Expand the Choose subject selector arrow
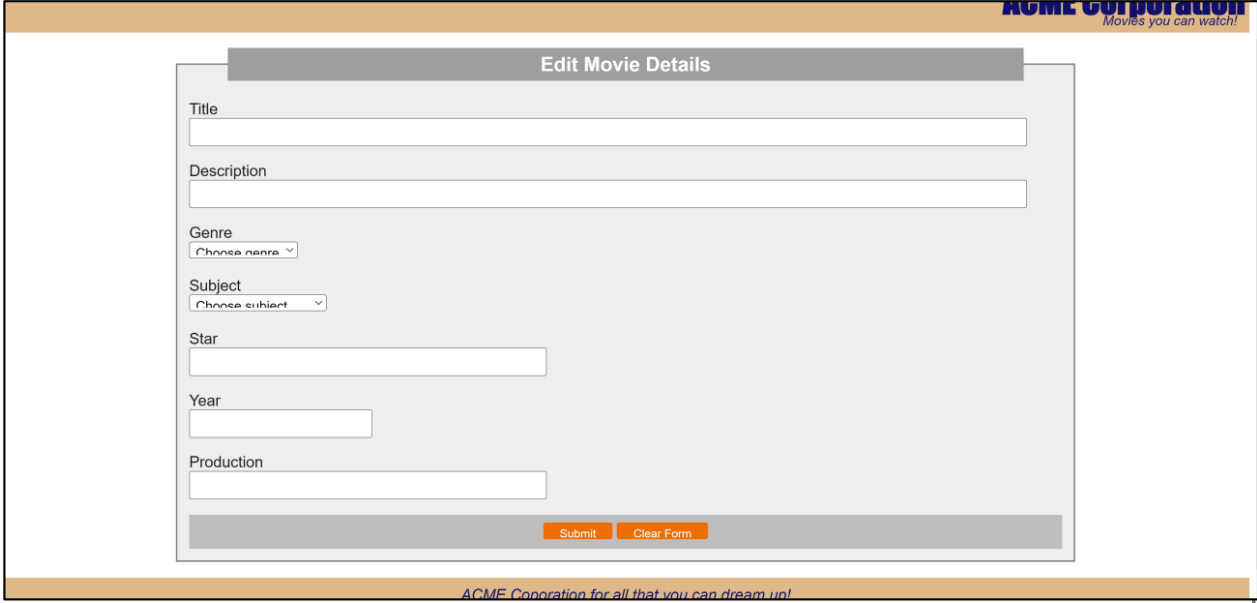This screenshot has width=1257, height=603. 318,302
